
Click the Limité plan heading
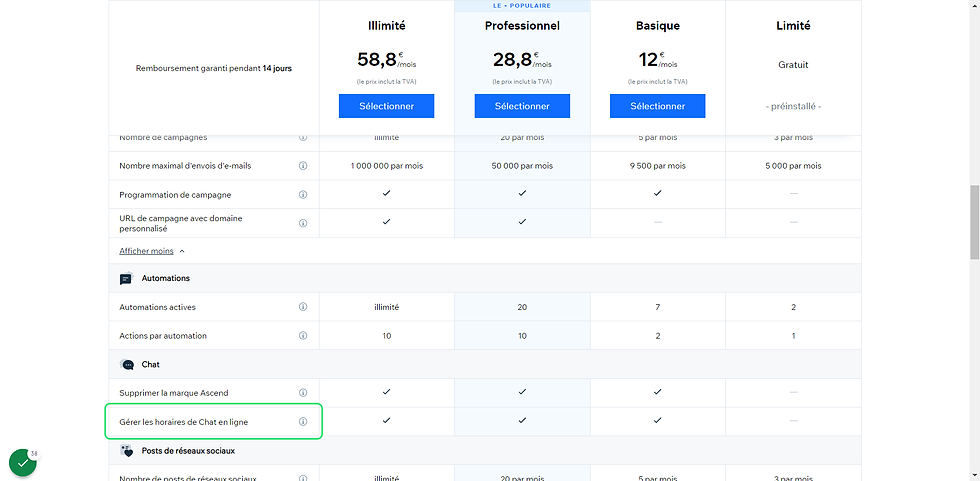coord(793,26)
